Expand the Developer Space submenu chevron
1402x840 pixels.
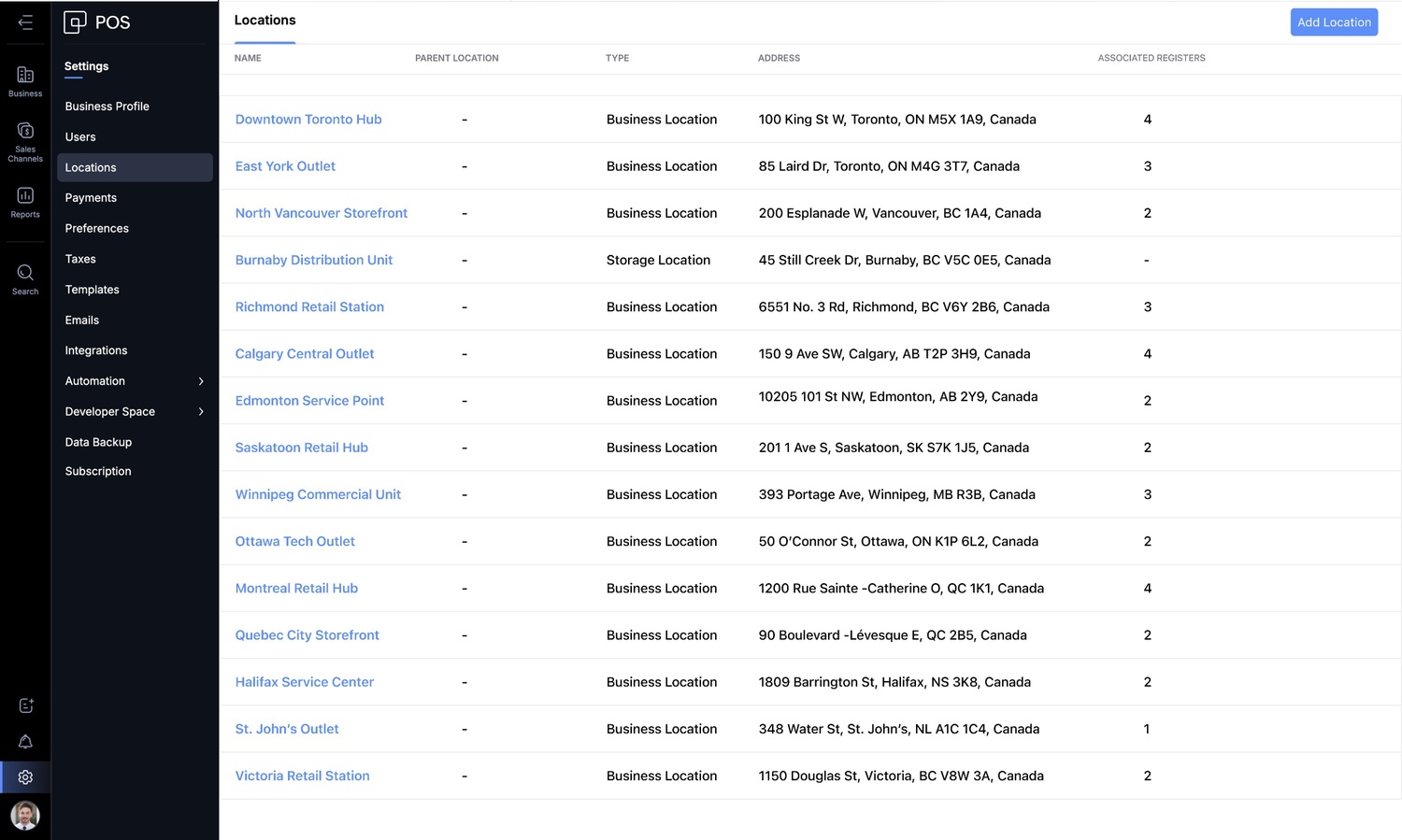pos(201,412)
